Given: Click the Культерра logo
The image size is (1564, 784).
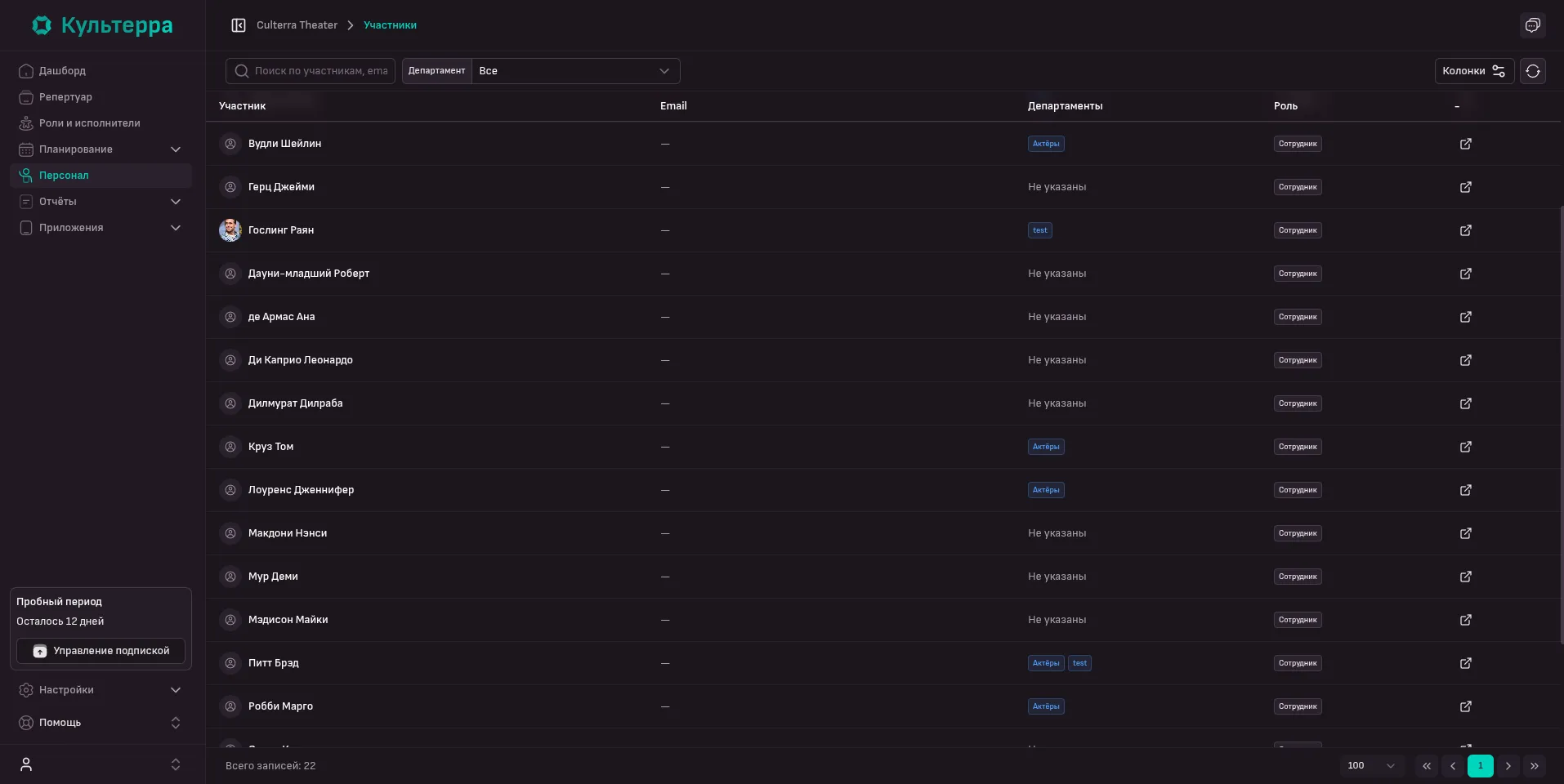Looking at the screenshot, I should [x=103, y=25].
